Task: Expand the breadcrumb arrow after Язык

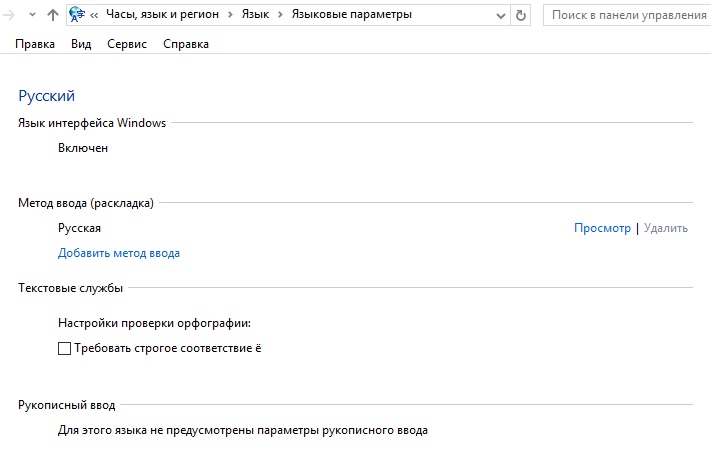Action: point(283,15)
